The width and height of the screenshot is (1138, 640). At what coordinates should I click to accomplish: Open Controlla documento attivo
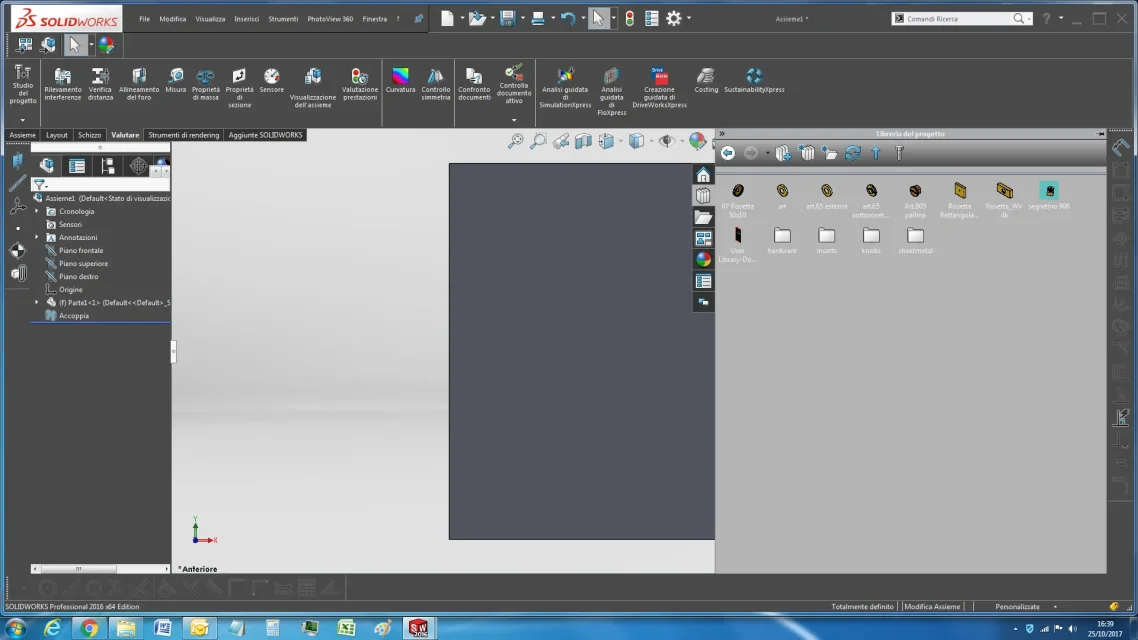(x=514, y=85)
